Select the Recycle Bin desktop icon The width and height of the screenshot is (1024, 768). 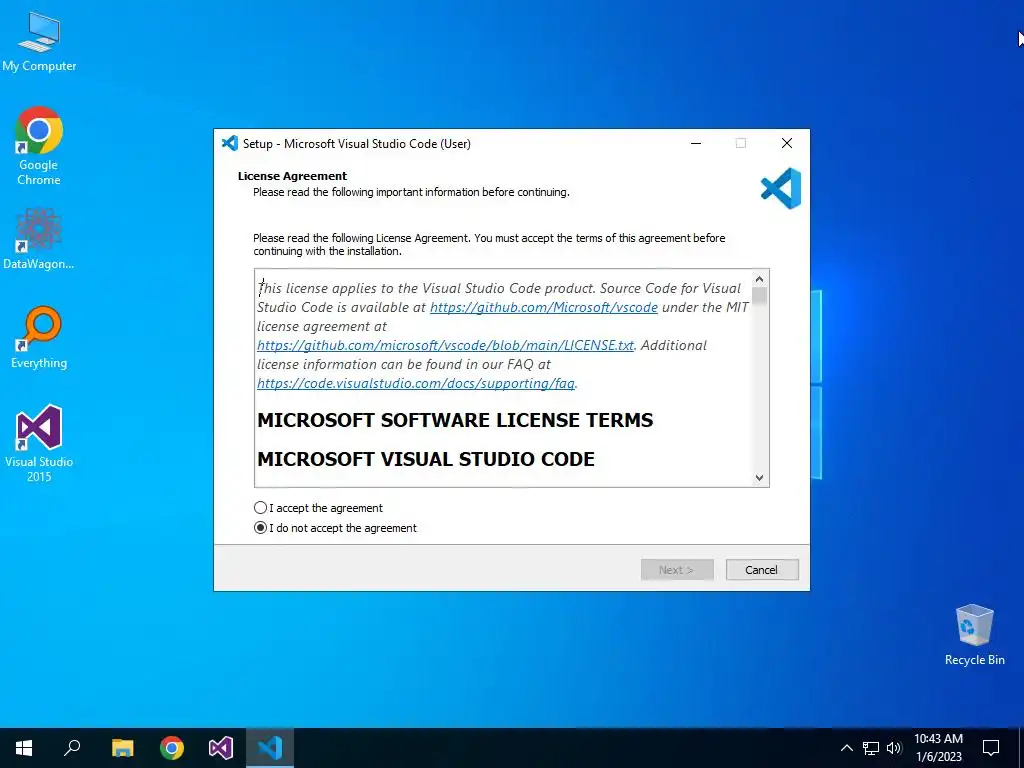click(974, 635)
